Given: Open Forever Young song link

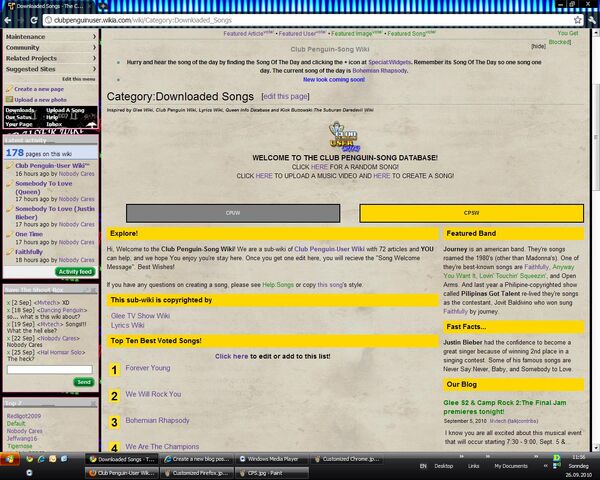Looking at the screenshot, I should pos(148,368).
